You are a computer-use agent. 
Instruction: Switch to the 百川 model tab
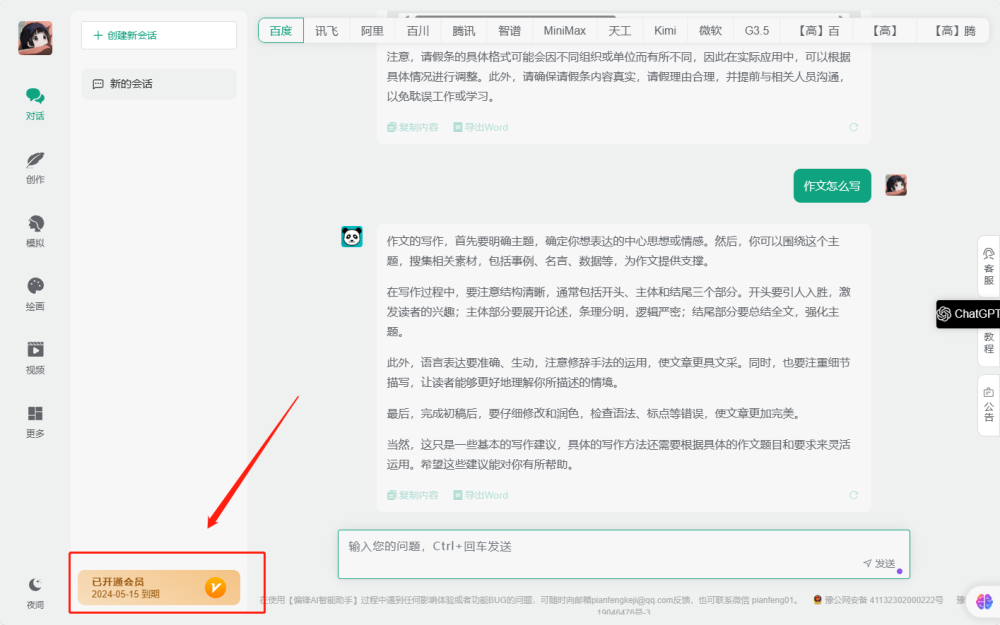(418, 31)
